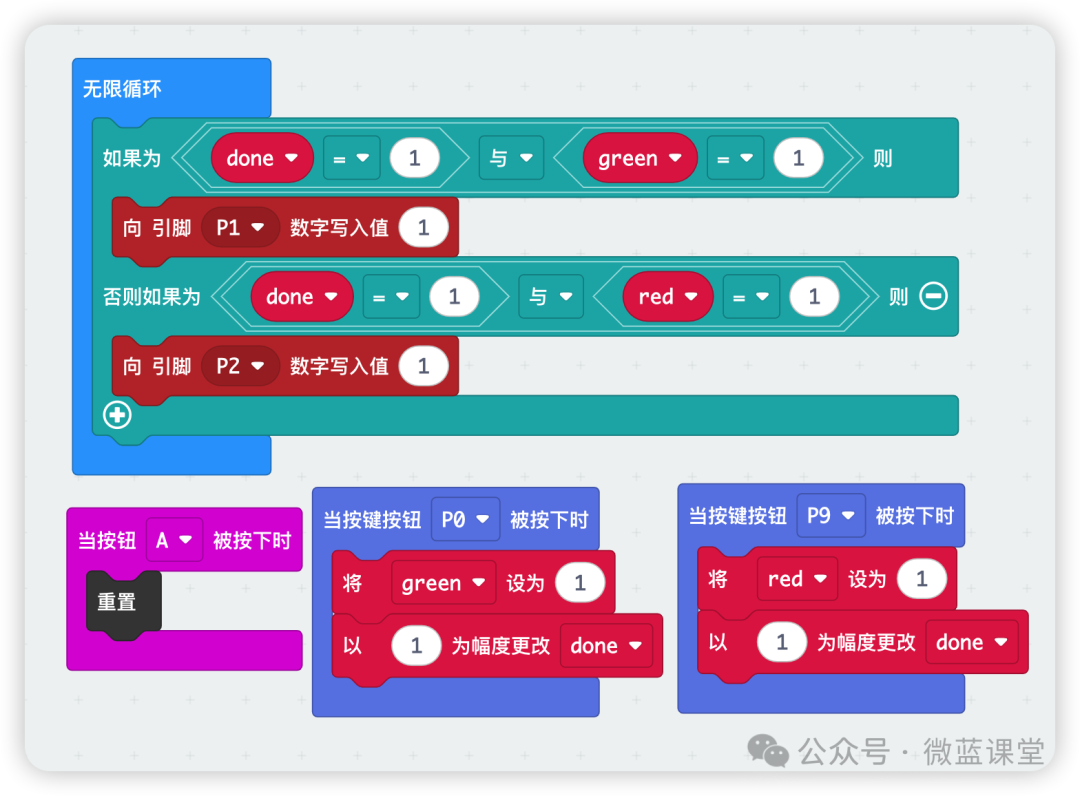Open the done dropdown in the P0 change block
The width and height of the screenshot is (1080, 796).
point(606,646)
